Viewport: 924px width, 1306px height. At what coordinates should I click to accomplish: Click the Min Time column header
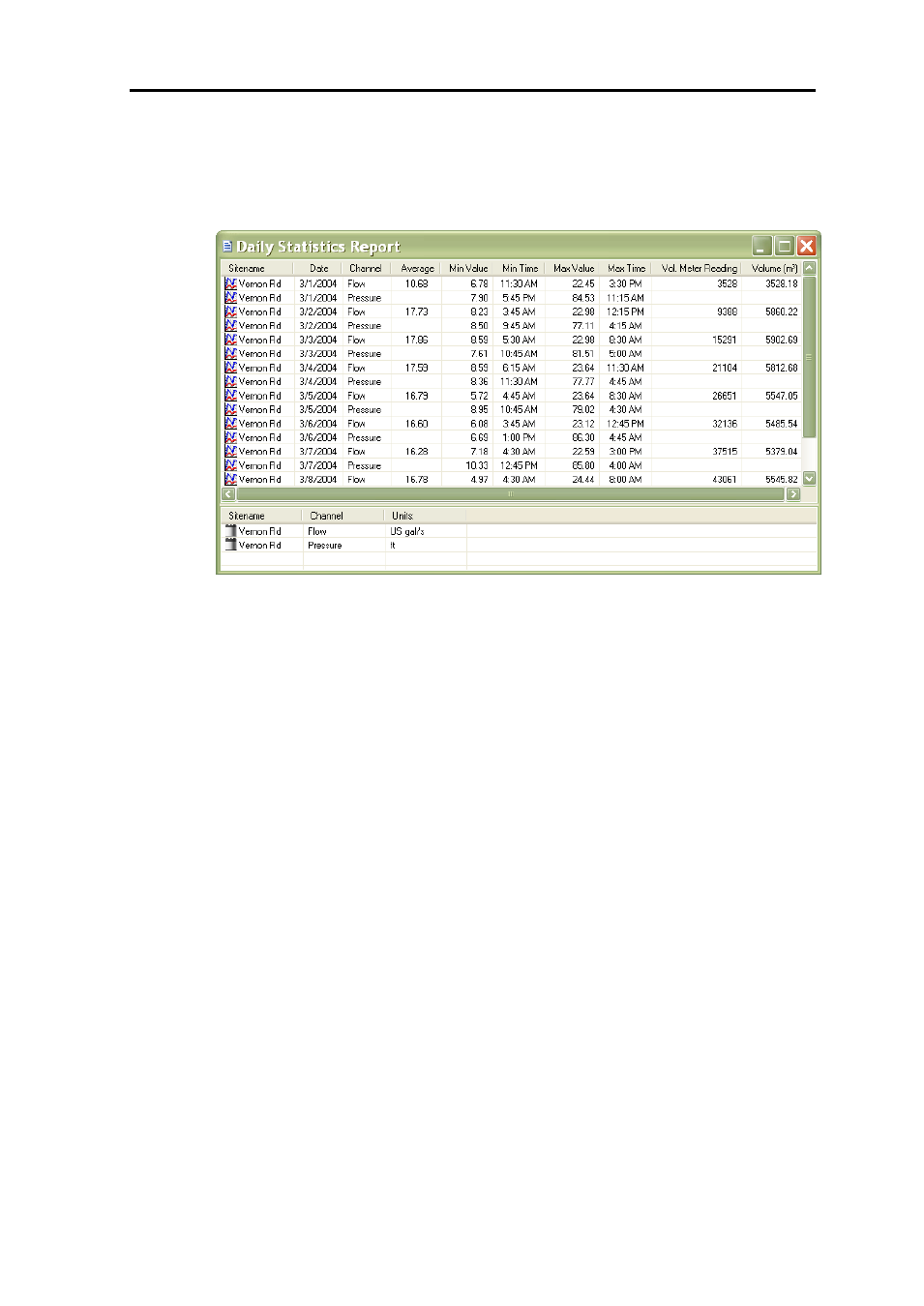pyautogui.click(x=520, y=268)
